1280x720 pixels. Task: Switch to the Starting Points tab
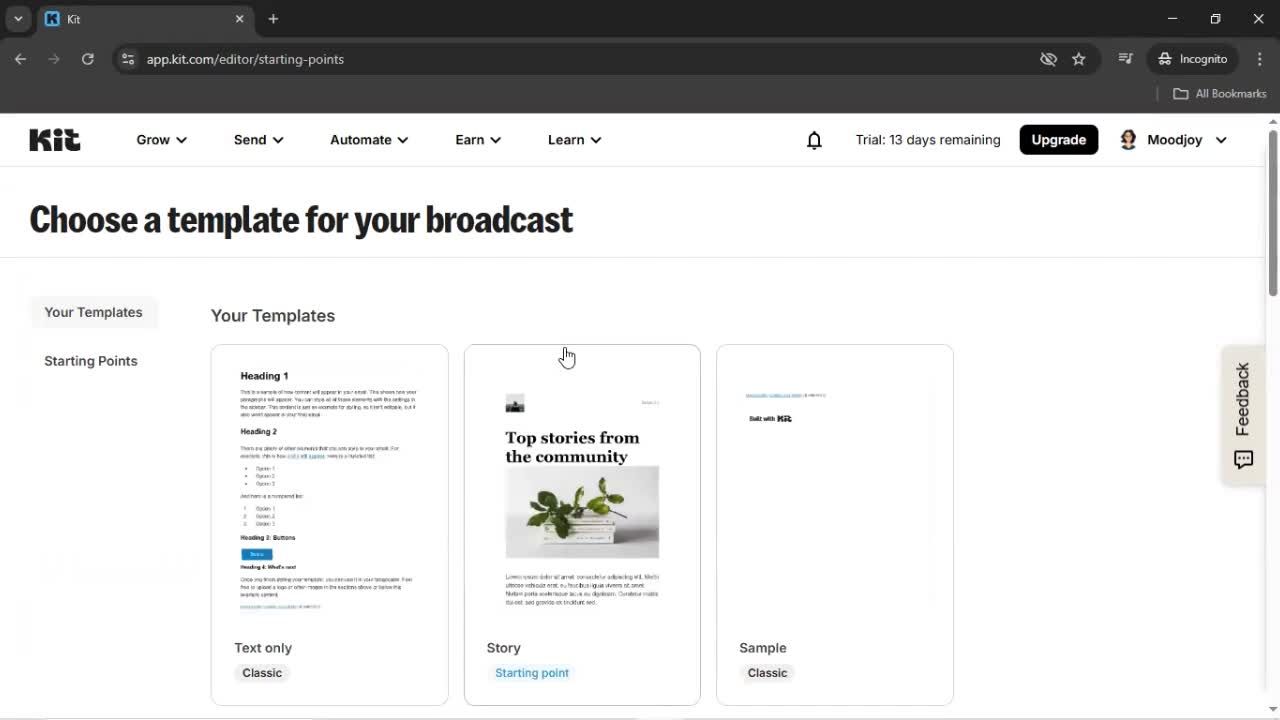(90, 361)
